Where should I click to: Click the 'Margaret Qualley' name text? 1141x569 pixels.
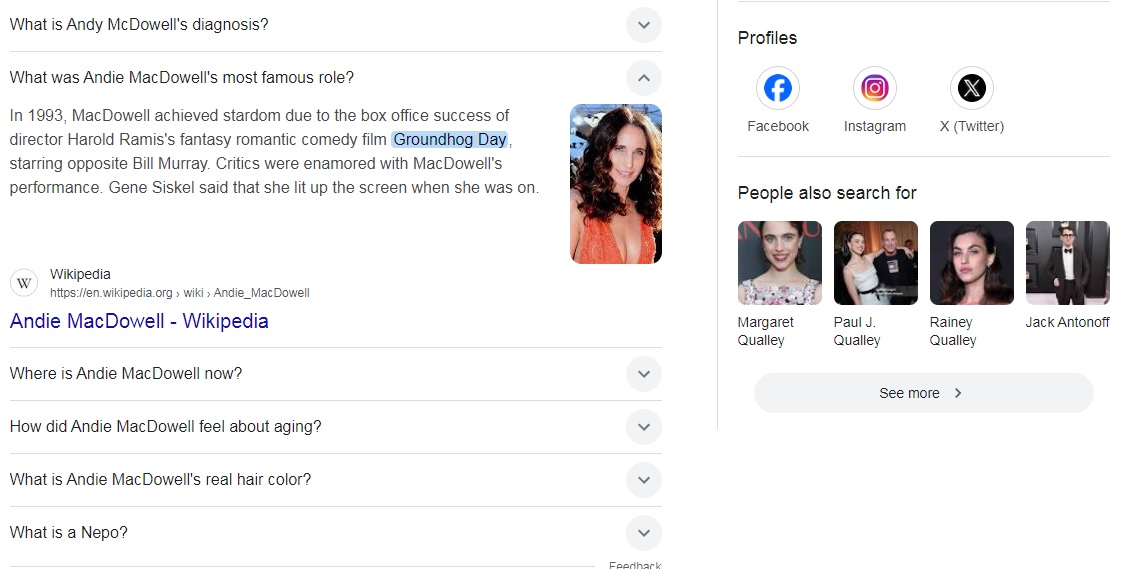(x=766, y=331)
